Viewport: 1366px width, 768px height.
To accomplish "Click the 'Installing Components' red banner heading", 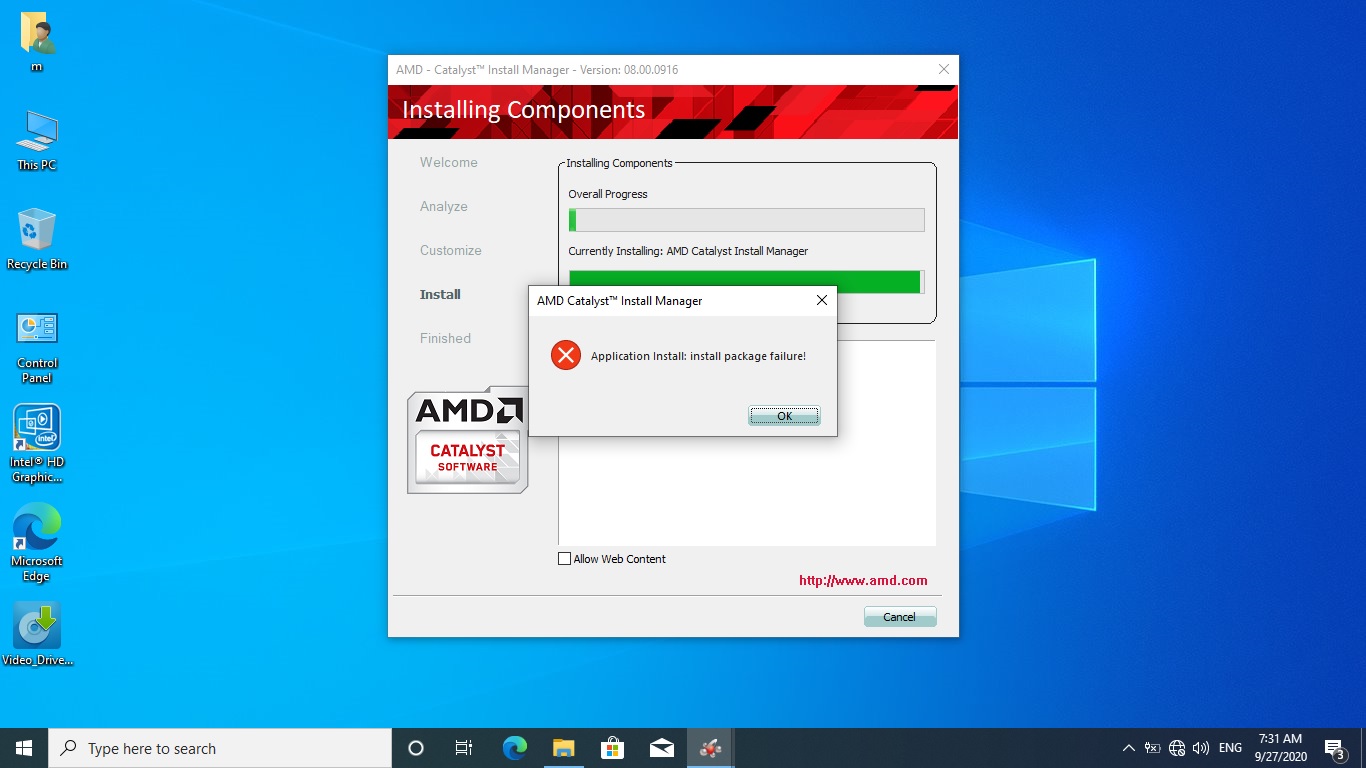I will (523, 110).
